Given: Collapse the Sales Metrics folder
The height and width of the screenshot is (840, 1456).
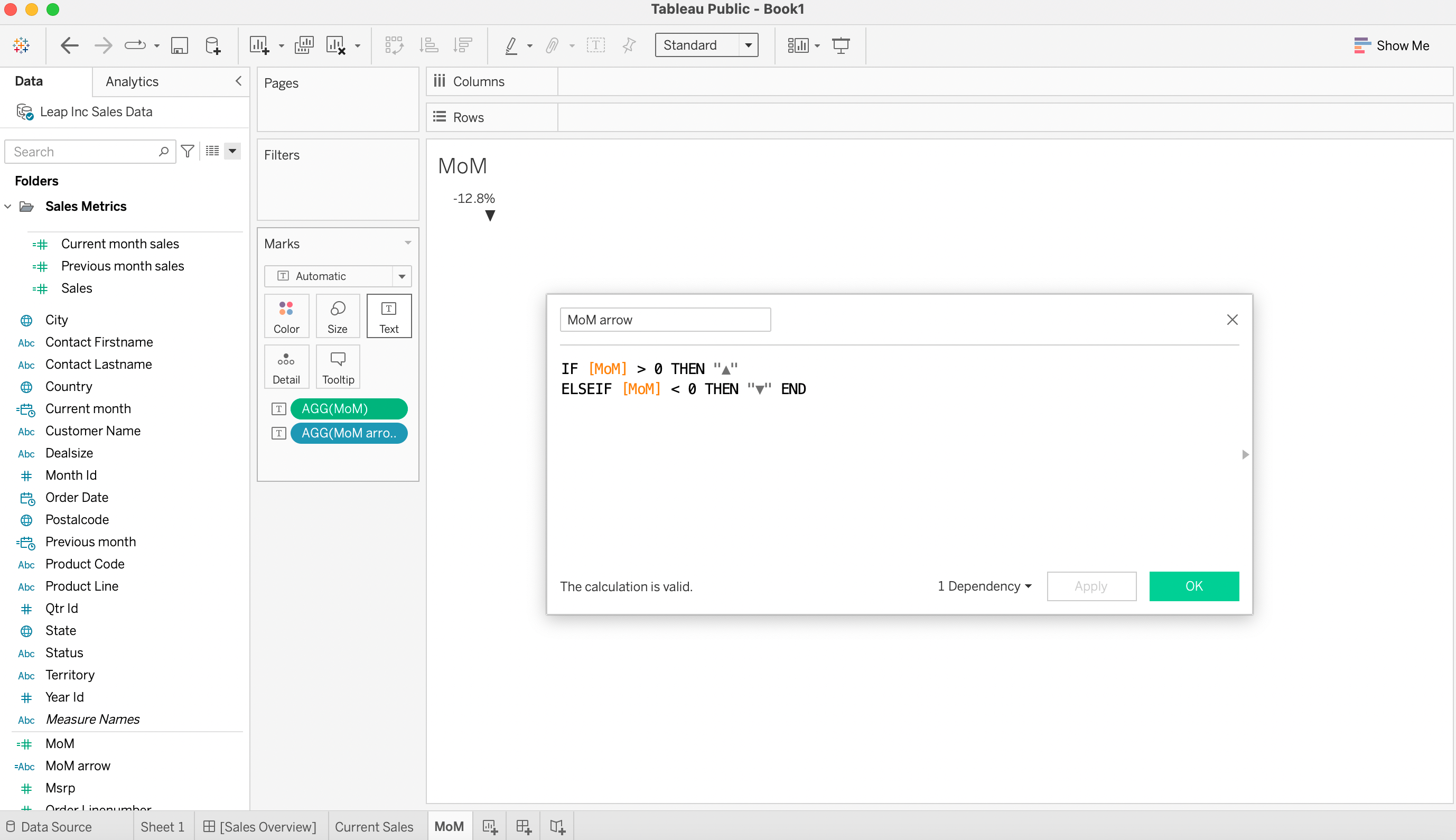Looking at the screenshot, I should (x=8, y=207).
